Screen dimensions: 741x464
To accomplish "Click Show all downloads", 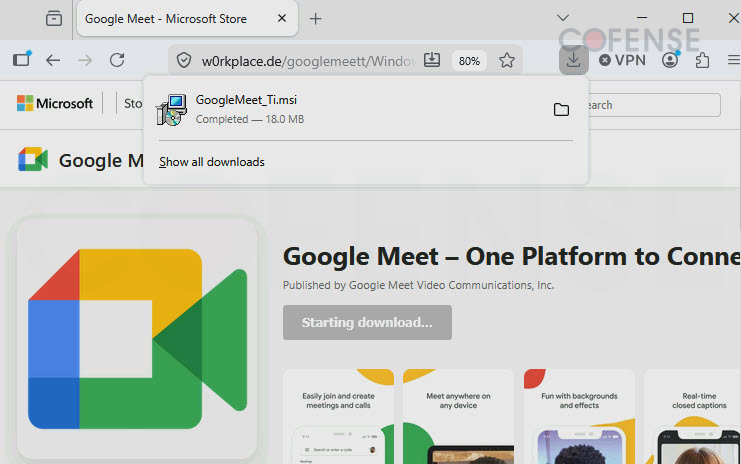I will pyautogui.click(x=212, y=162).
